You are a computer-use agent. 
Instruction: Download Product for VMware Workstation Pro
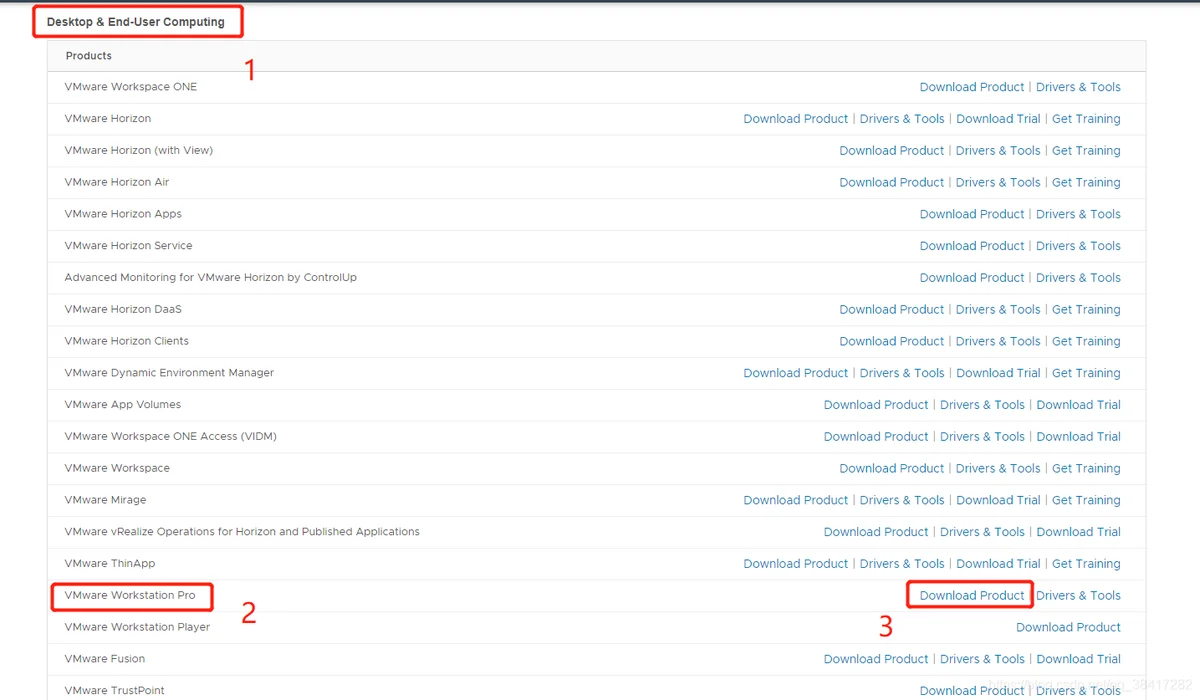click(x=972, y=595)
